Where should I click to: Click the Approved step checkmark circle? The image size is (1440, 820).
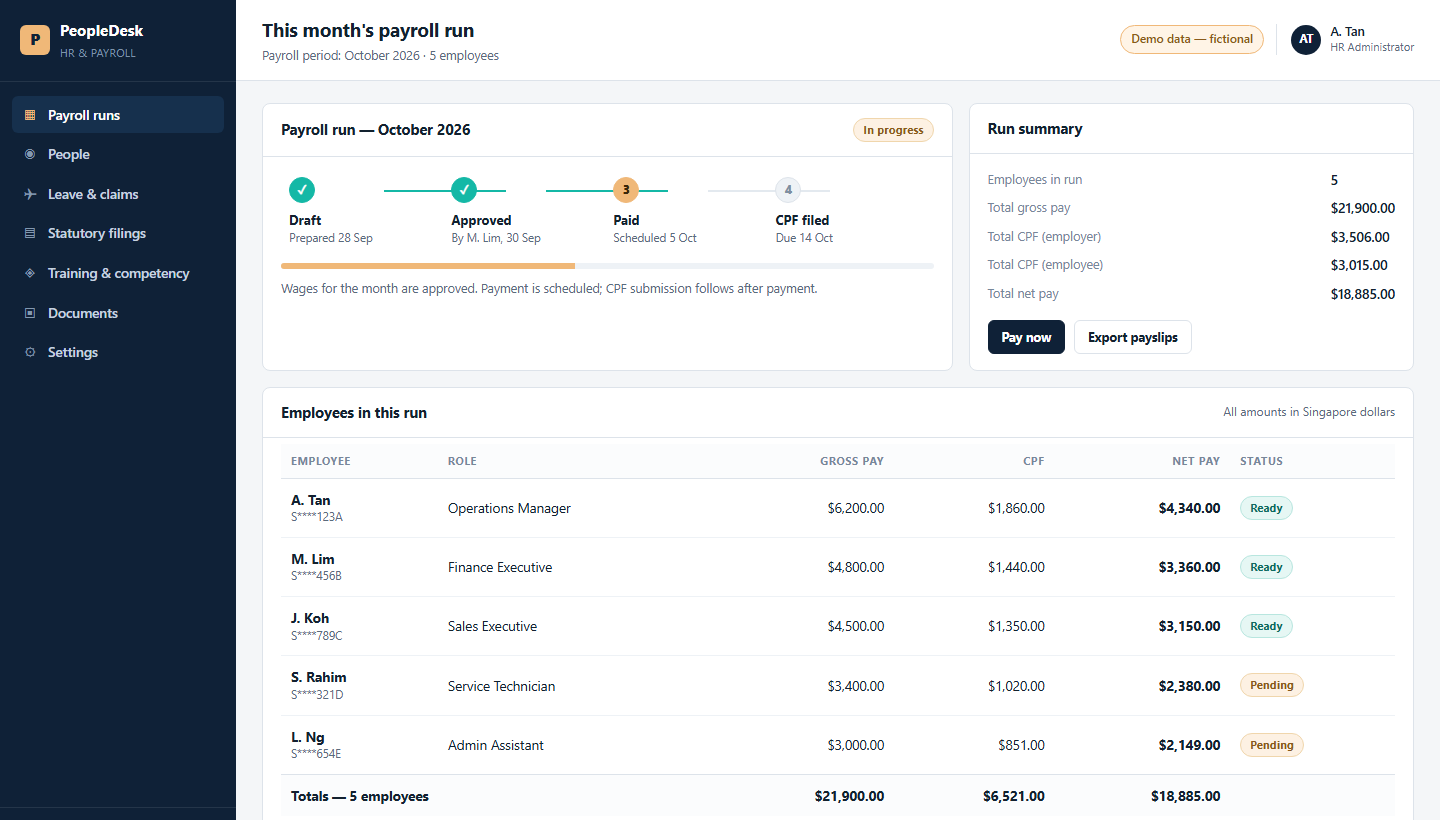click(464, 190)
